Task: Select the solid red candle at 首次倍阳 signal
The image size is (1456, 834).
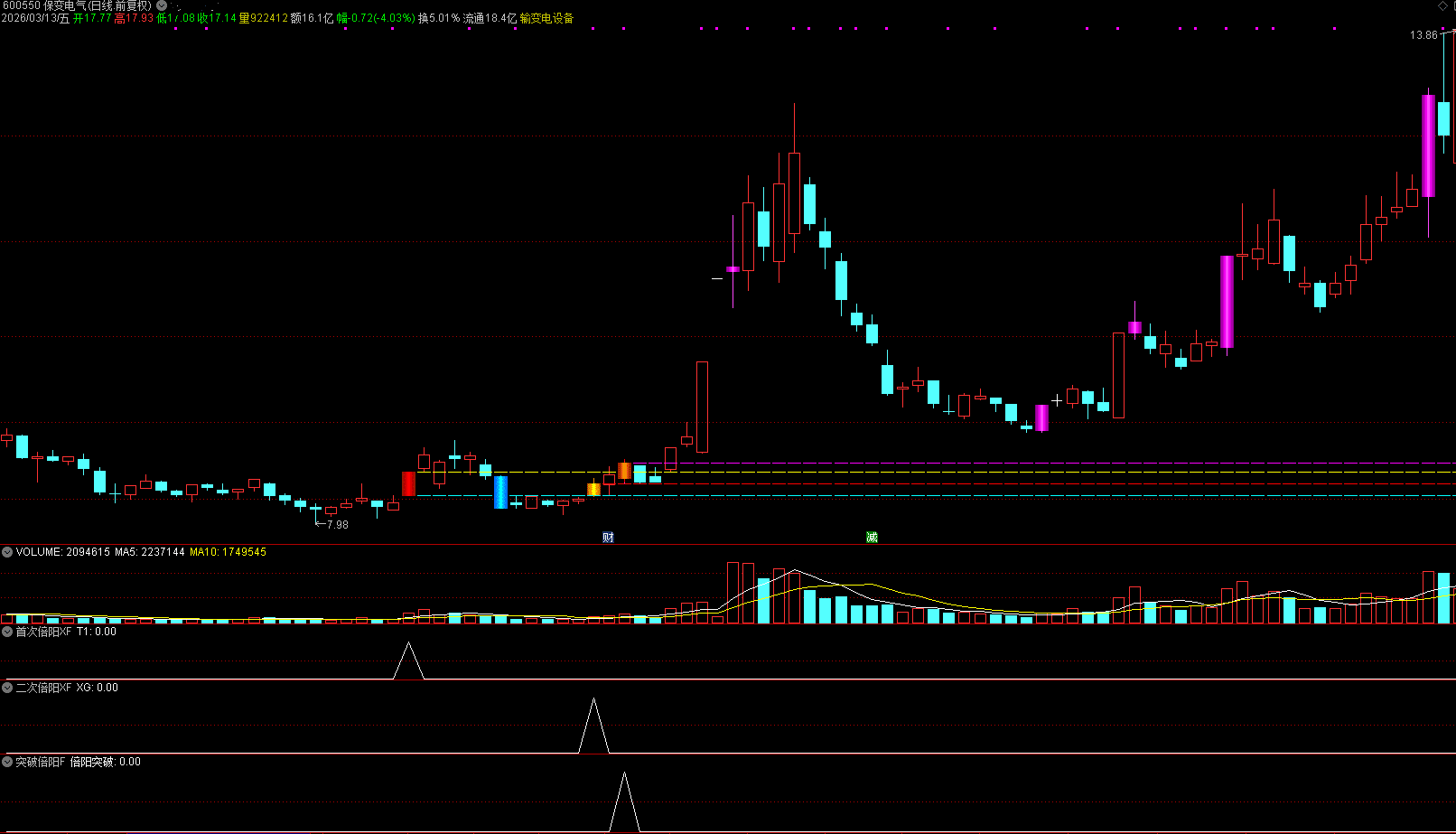Action: tap(408, 483)
